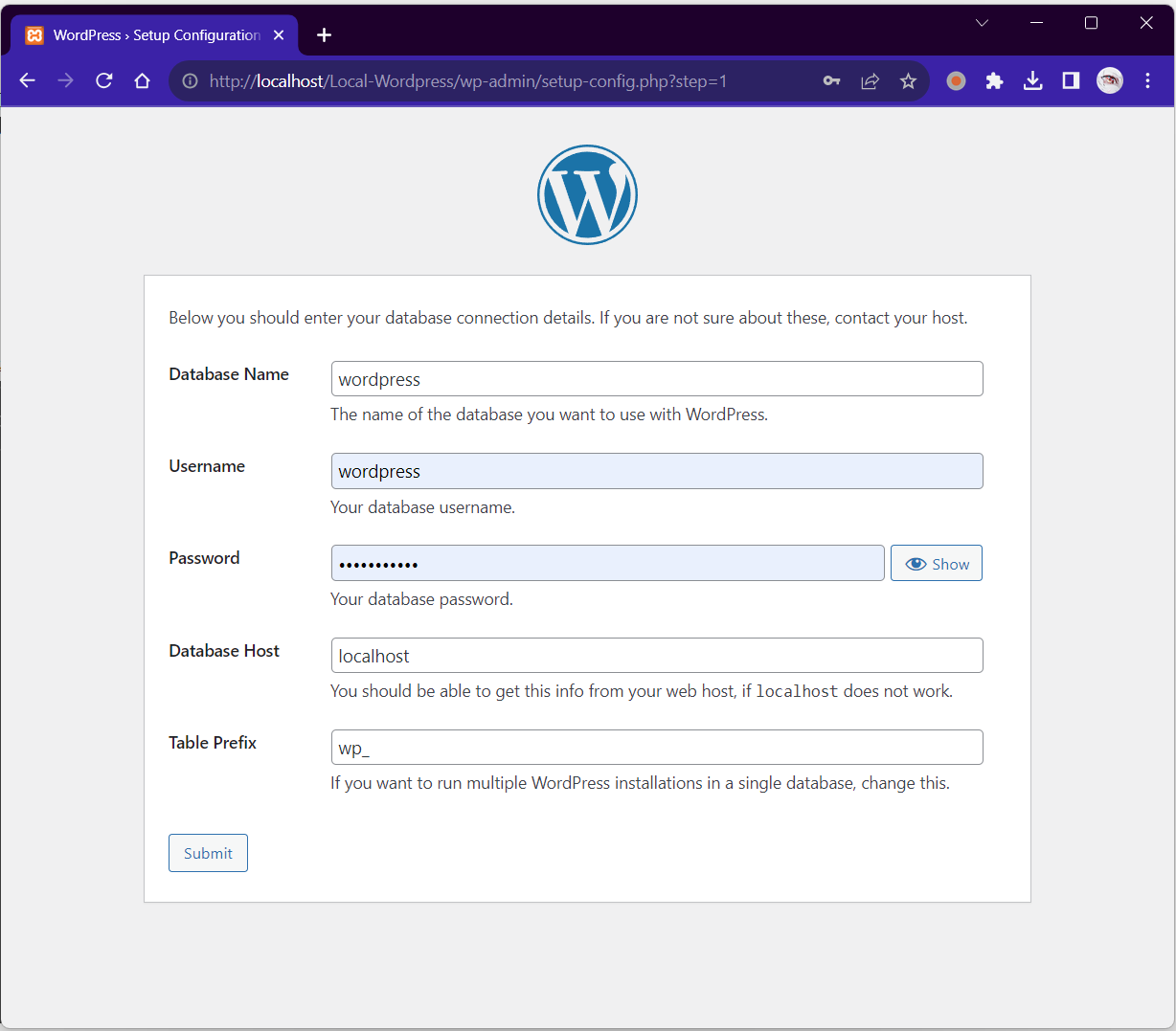Close the WordPress Setup Configuration tab
Screen dimensions: 1176x1031
[x=279, y=35]
